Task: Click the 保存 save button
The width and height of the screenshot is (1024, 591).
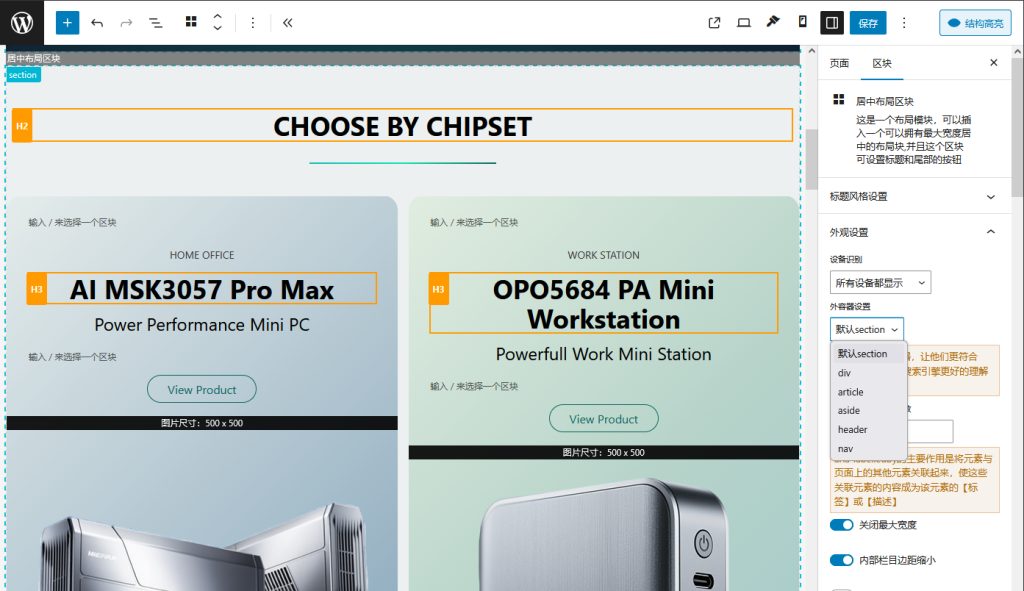Action: click(x=868, y=22)
